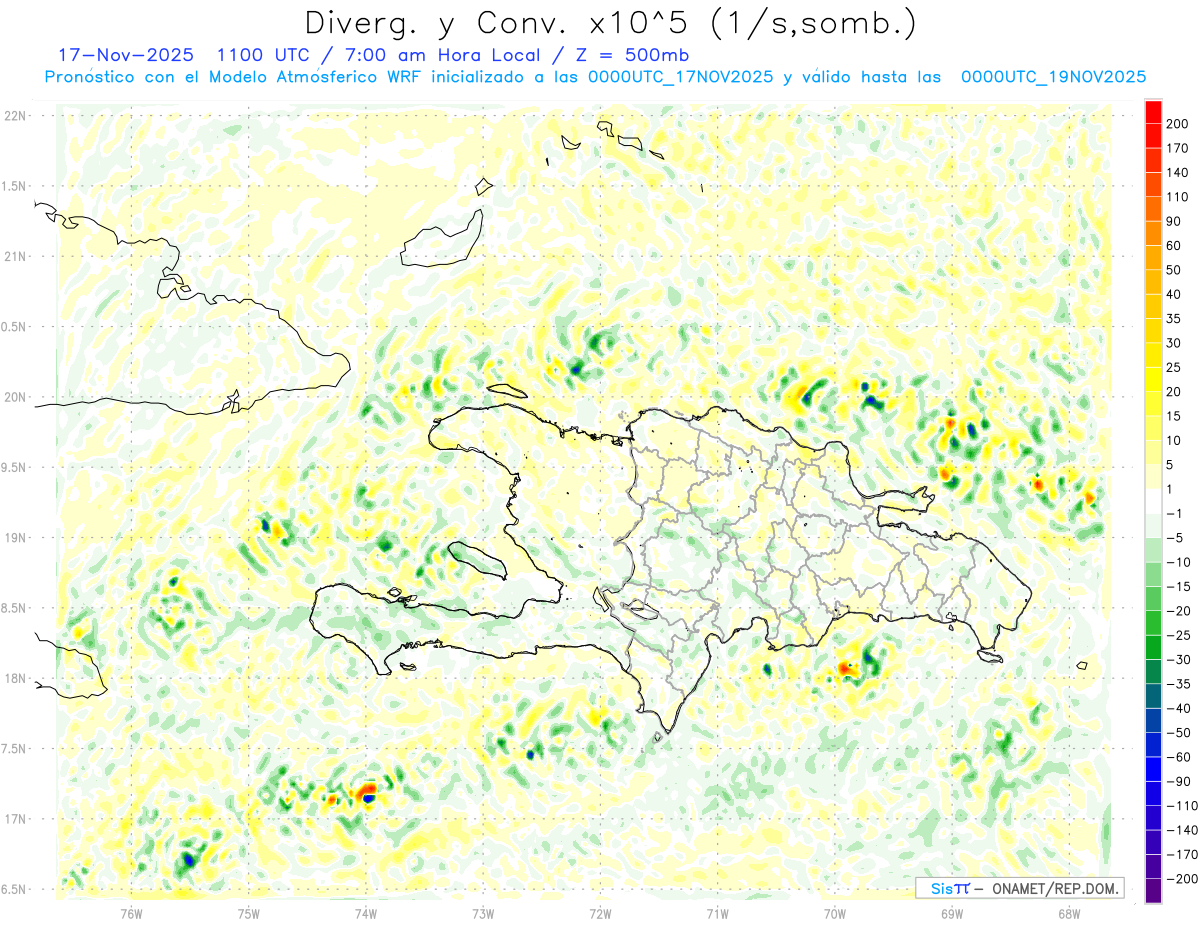Click valid-until time '0000UTC_19NOV2025'
1200x927 pixels.
pyautogui.click(x=1053, y=77)
